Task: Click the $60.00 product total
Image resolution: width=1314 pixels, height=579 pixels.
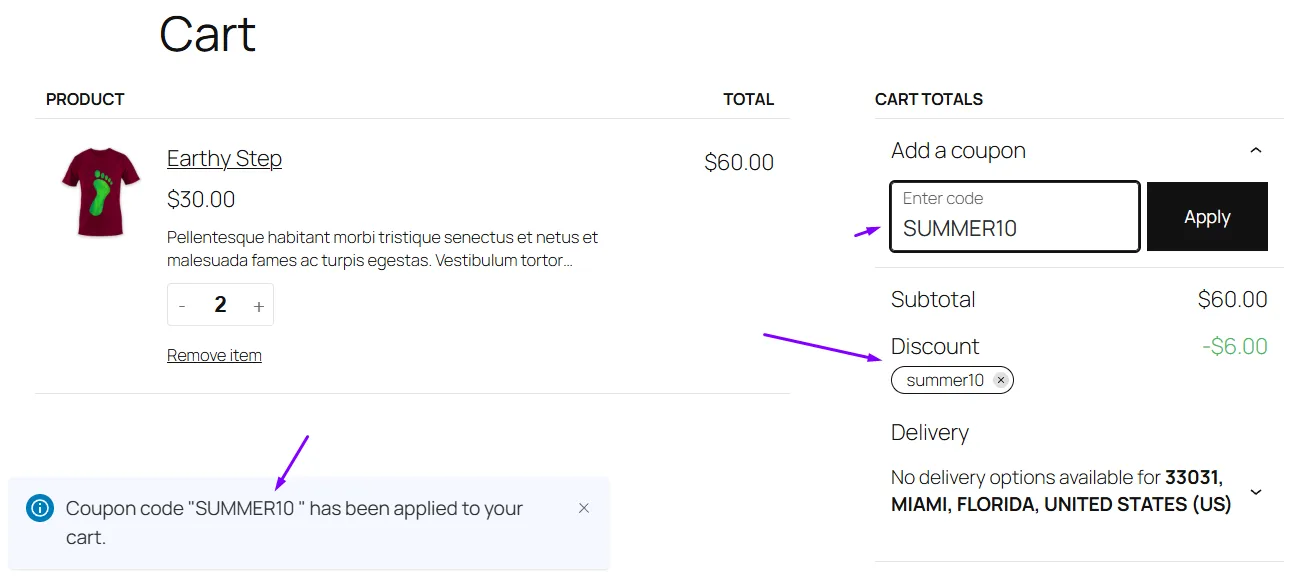Action: coord(739,162)
